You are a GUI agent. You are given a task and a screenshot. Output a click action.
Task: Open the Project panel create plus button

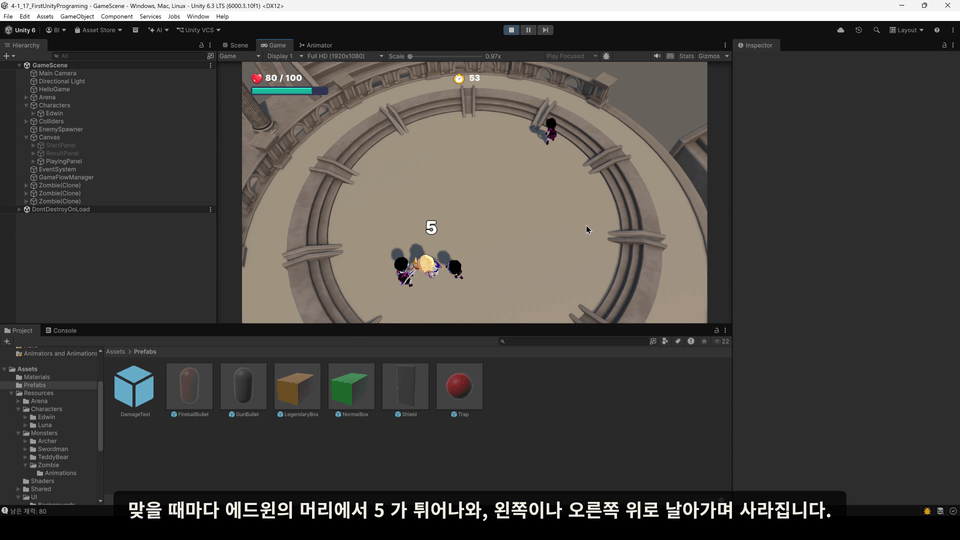click(7, 342)
